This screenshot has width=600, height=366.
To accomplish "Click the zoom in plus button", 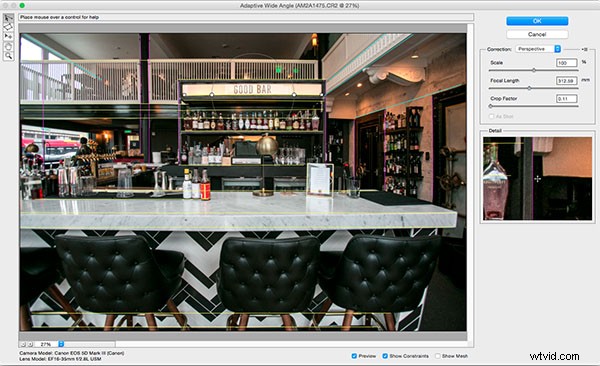I will point(30,344).
